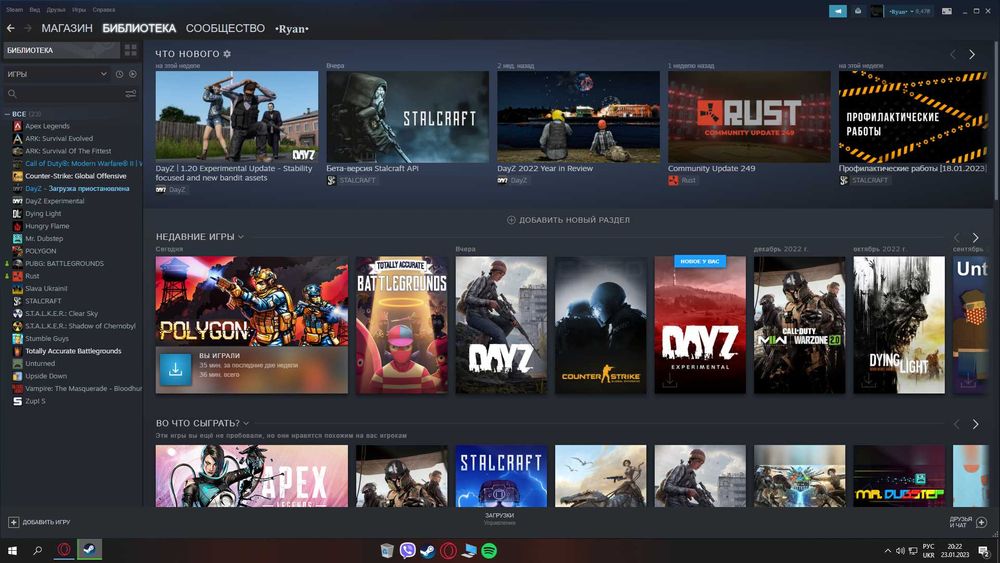This screenshot has width=1000, height=563.
Task: Open Viber from the taskbar
Action: tap(407, 550)
